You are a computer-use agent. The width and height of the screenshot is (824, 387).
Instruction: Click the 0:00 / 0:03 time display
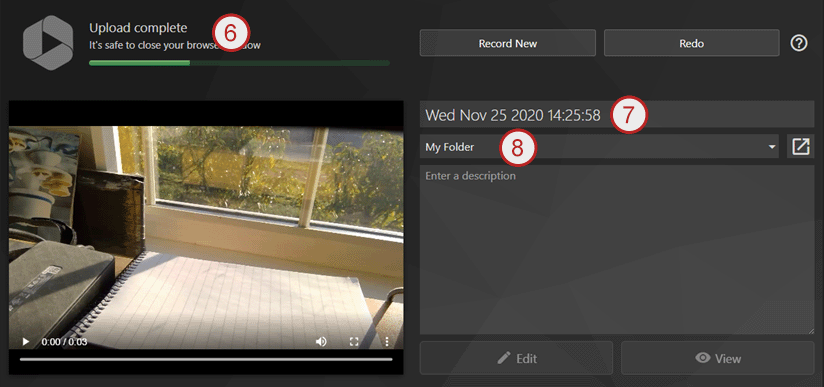[64, 342]
